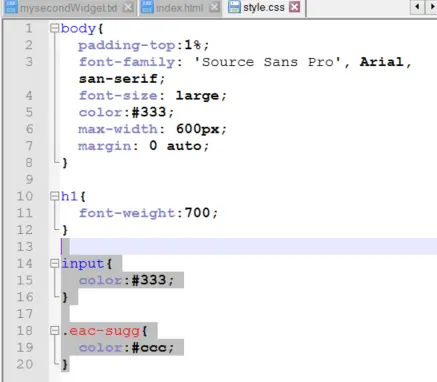Click the 'san-serif' value text
The image size is (437, 382).
[x=118, y=79]
